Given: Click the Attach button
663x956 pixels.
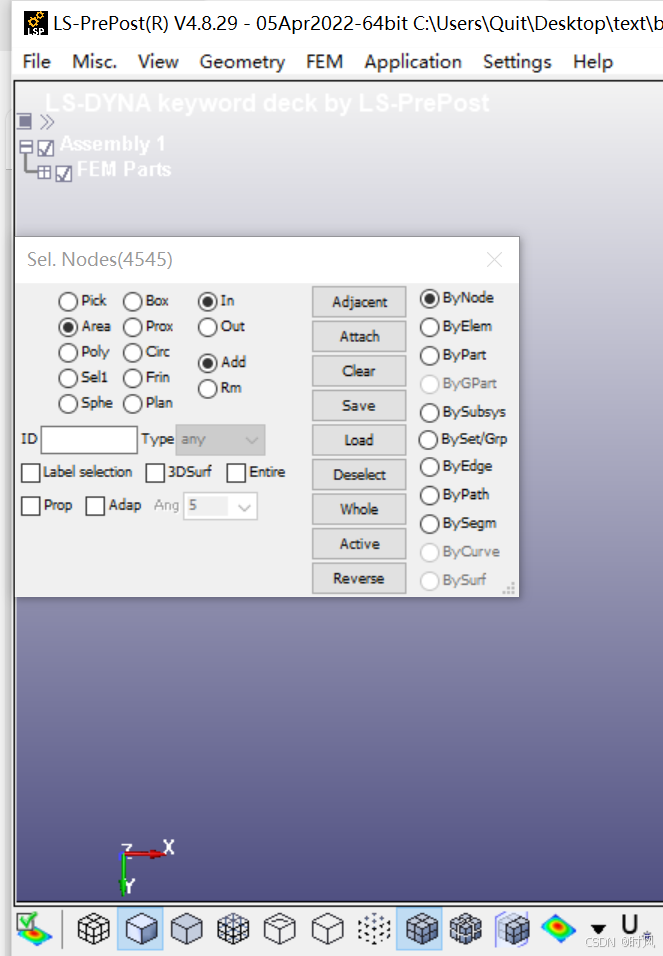Looking at the screenshot, I should [x=359, y=337].
